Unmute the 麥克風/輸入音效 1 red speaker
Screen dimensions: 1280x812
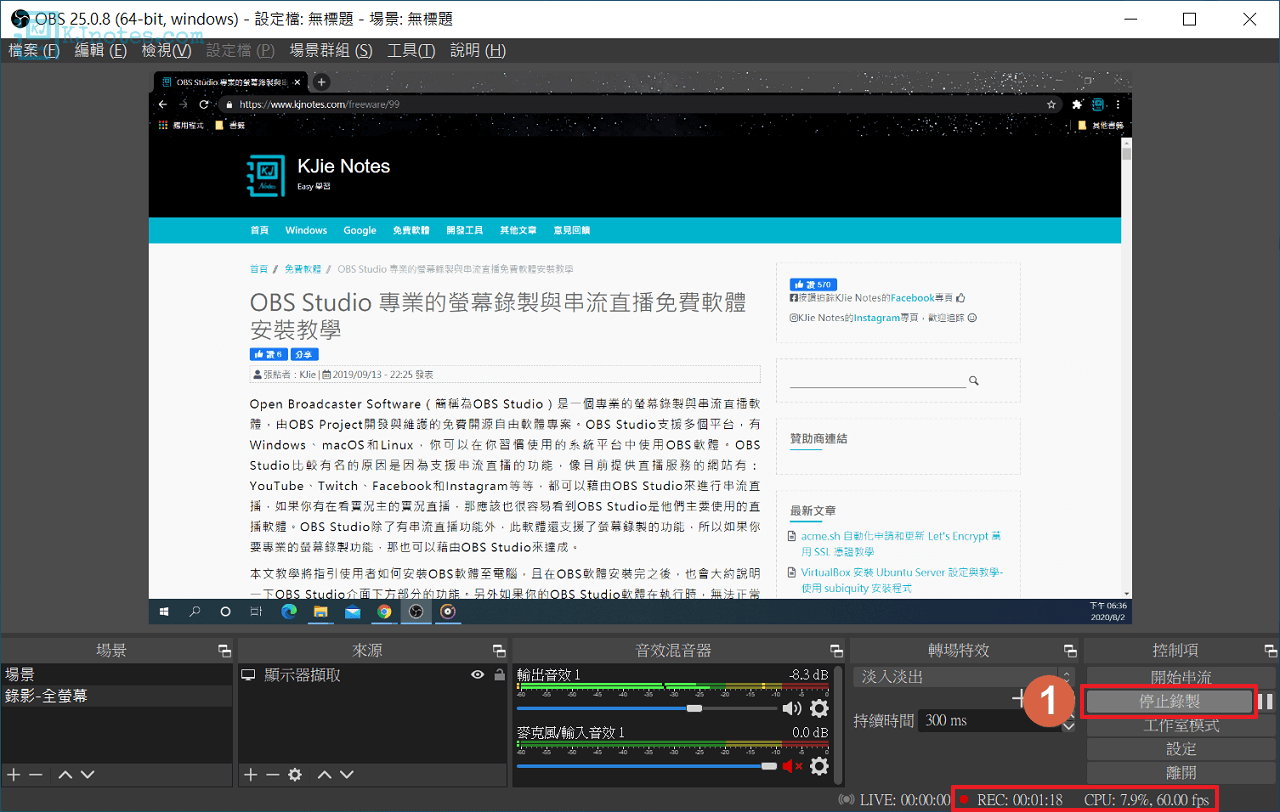click(792, 767)
